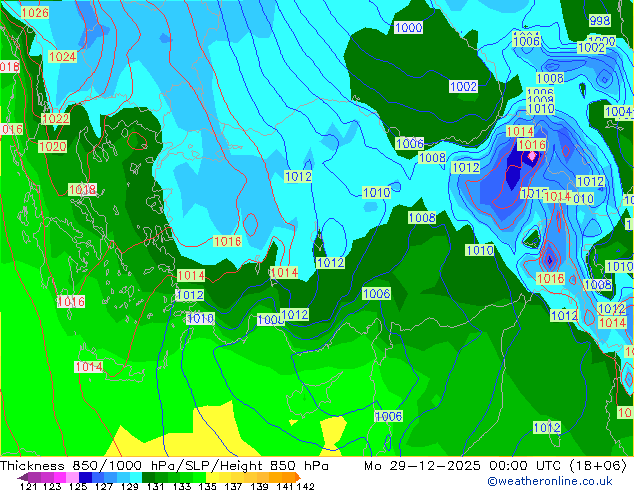Click the forecast date Mo 29-12-2025 00:00 UTC
This screenshot has height=490, width=634.
[x=465, y=466]
